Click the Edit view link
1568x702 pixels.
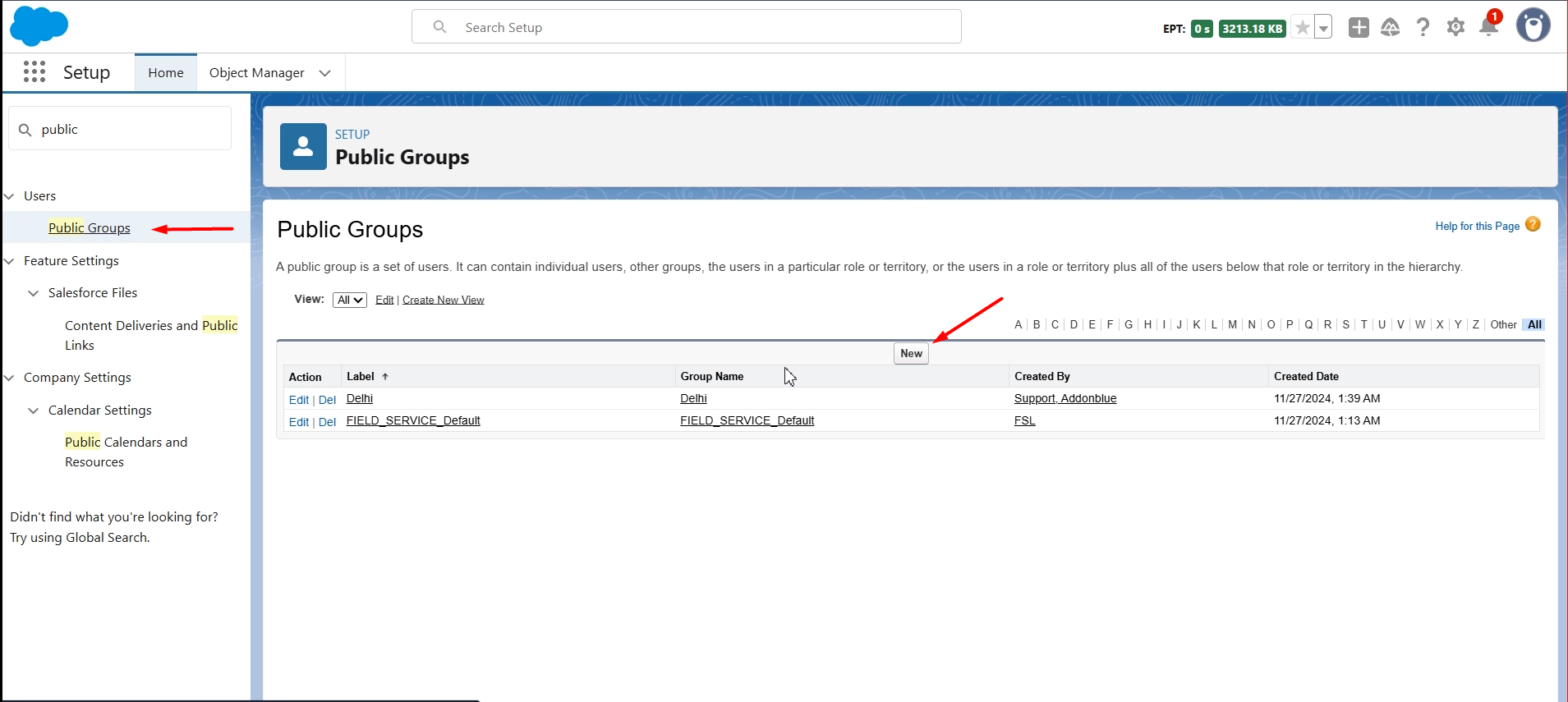tap(384, 300)
